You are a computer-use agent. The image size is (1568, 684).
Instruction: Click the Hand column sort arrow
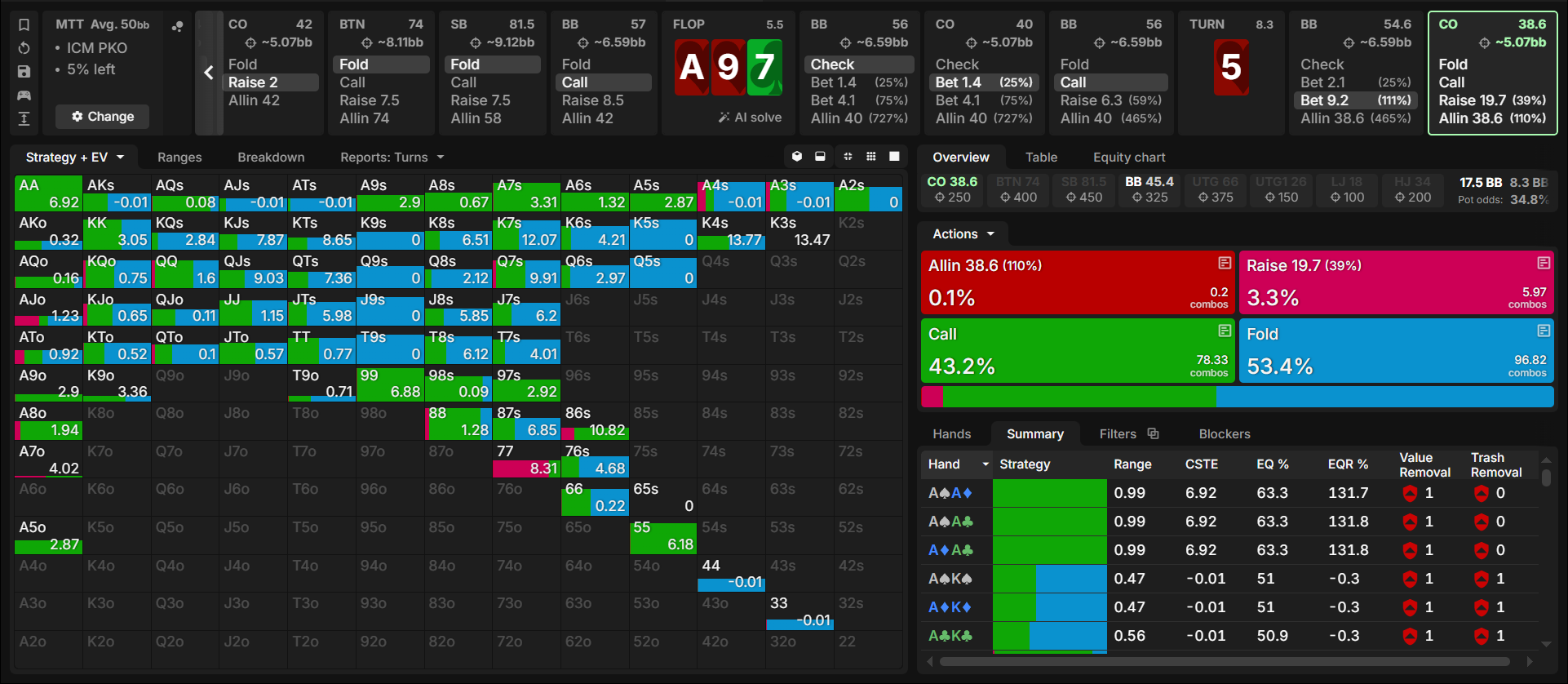pyautogui.click(x=985, y=464)
